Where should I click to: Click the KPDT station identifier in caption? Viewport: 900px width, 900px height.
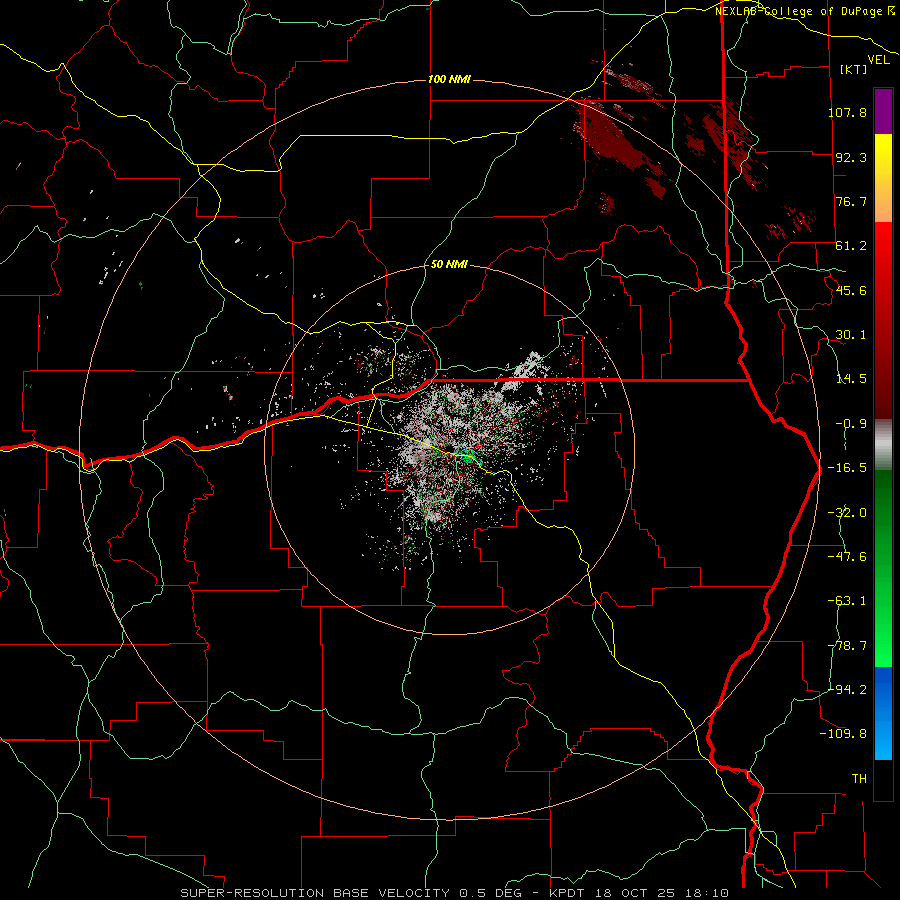tap(568, 893)
